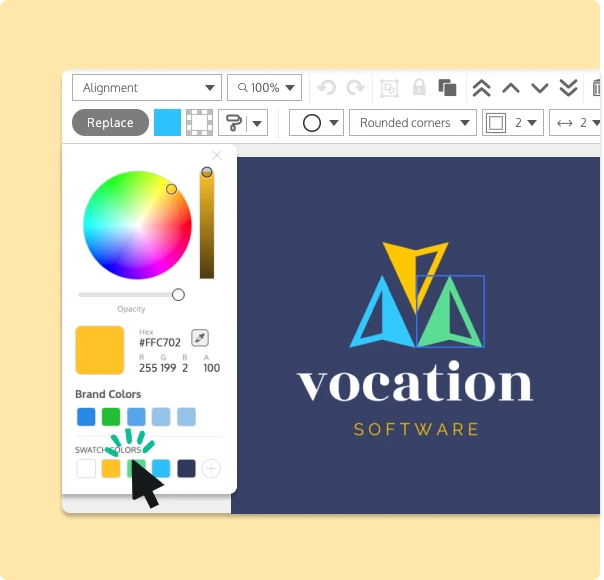Select the cyan swatch color
Viewport: 604px width, 580px height.
(x=161, y=468)
